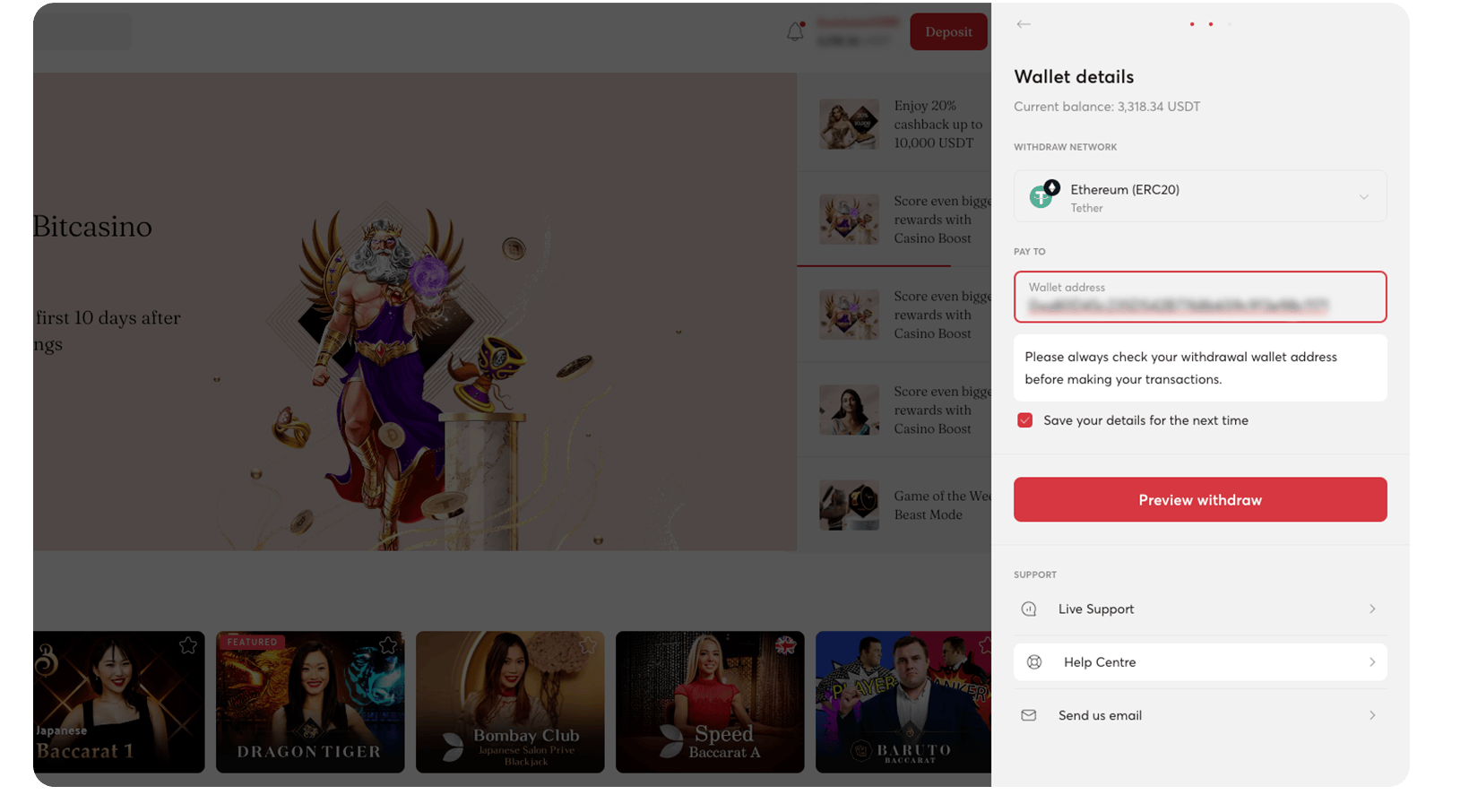Expand Send us email chevron arrow
Viewport: 1469px width, 812px height.
tap(1372, 715)
